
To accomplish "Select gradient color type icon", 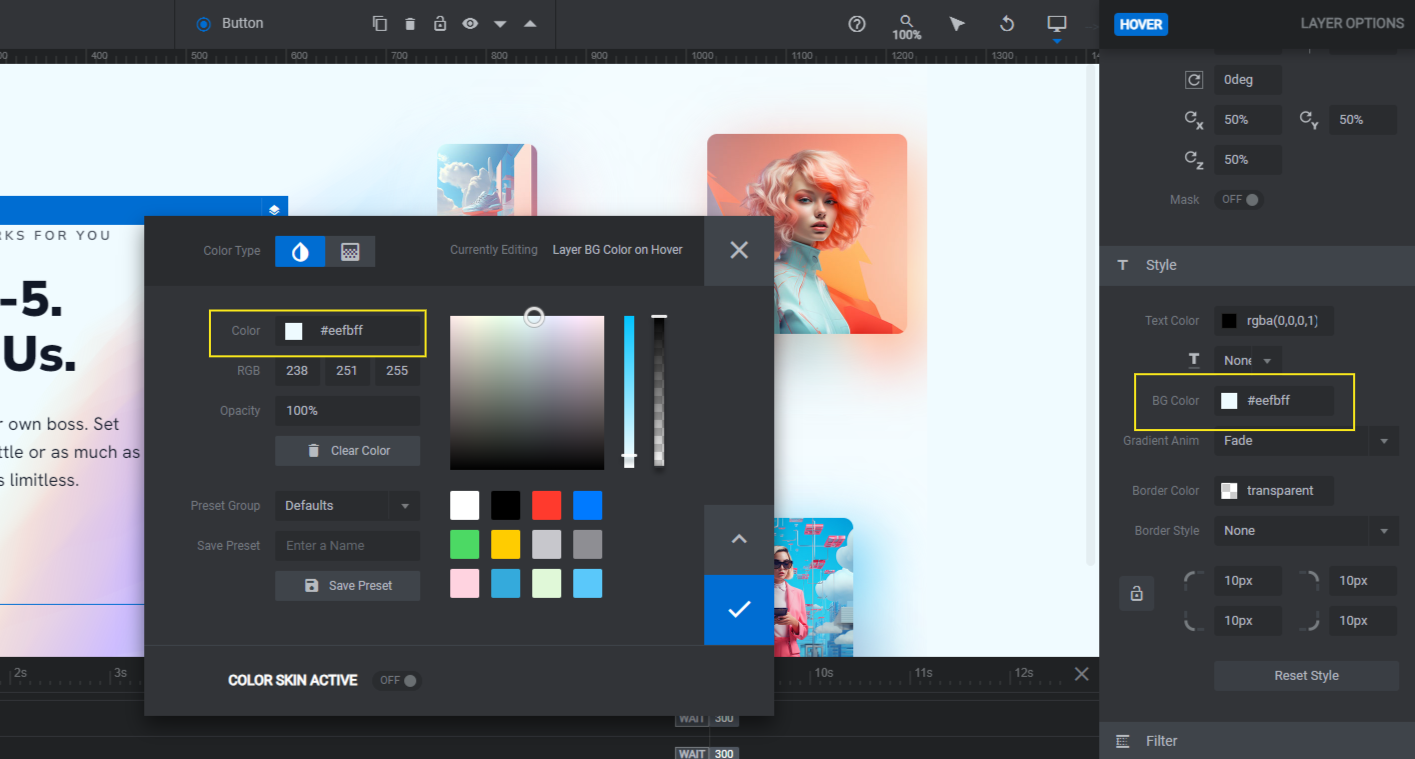I will tap(350, 251).
